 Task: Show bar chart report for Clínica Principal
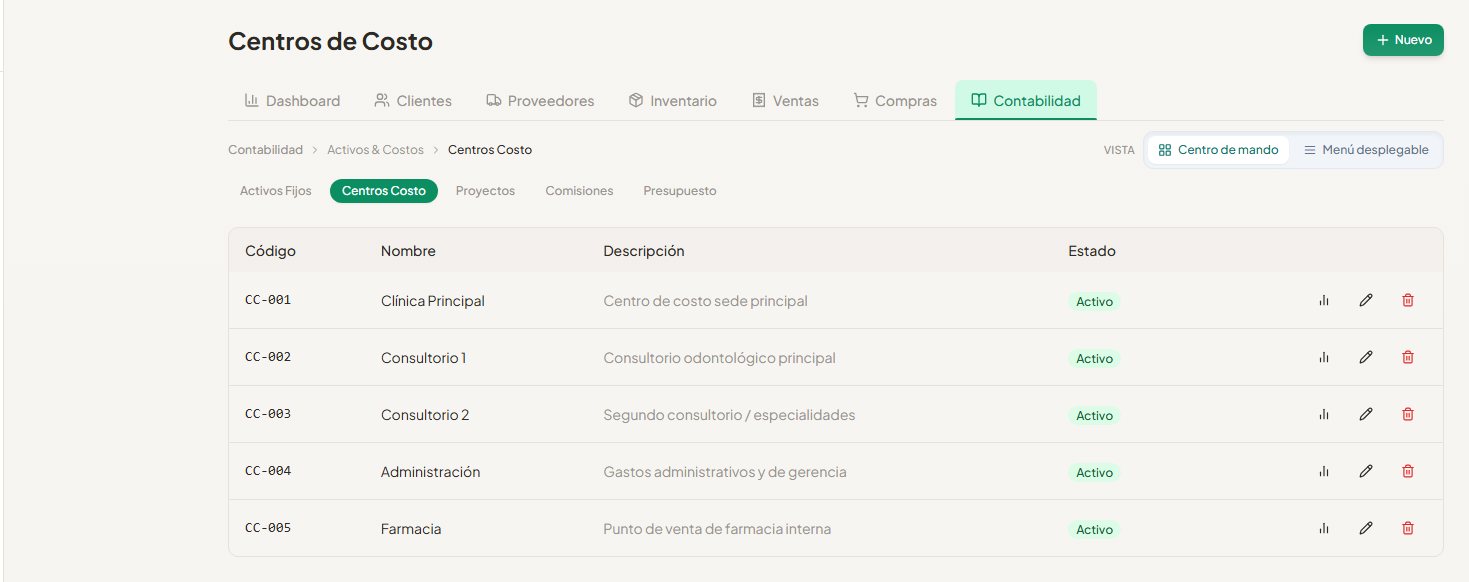[1324, 300]
